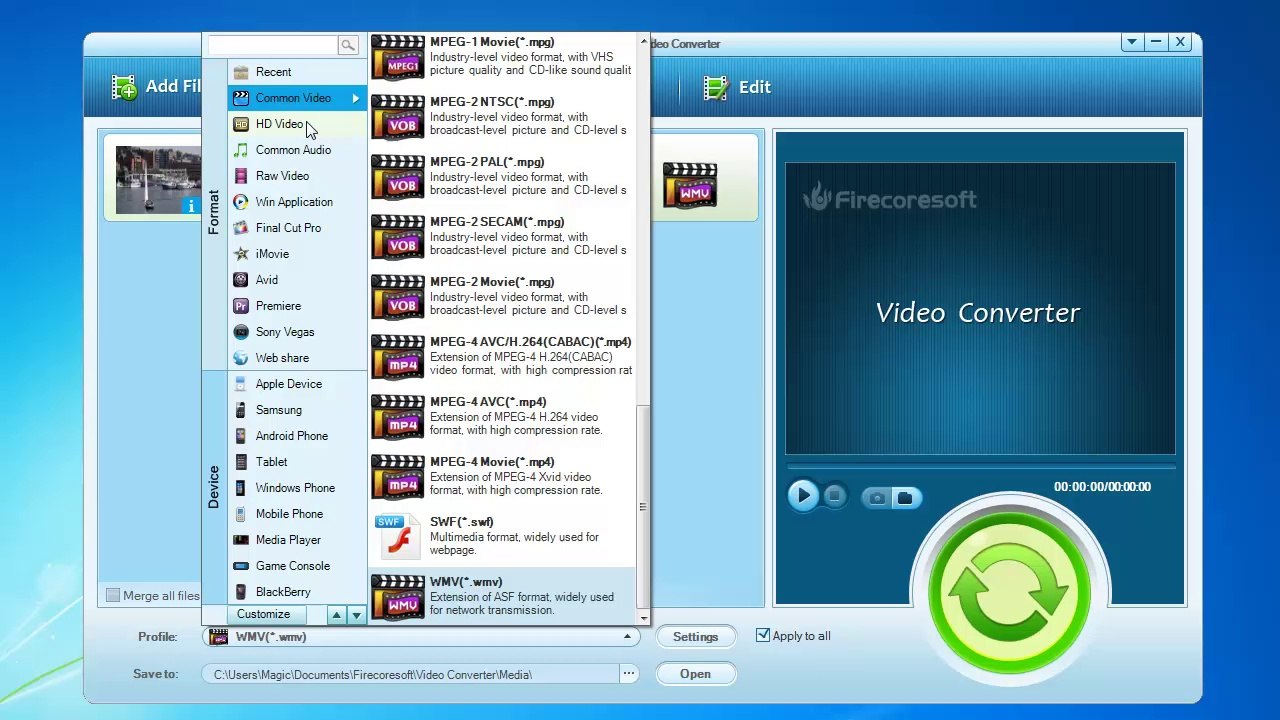Select the harbor video thumbnail
This screenshot has height=720, width=1280.
coord(158,179)
